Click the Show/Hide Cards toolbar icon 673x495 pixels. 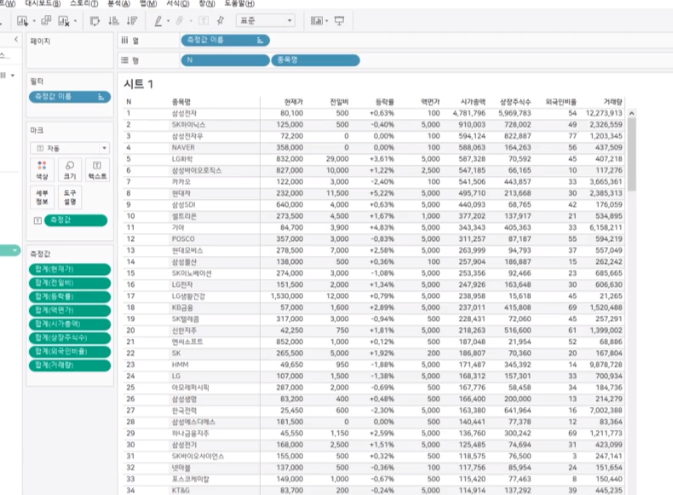coord(316,21)
